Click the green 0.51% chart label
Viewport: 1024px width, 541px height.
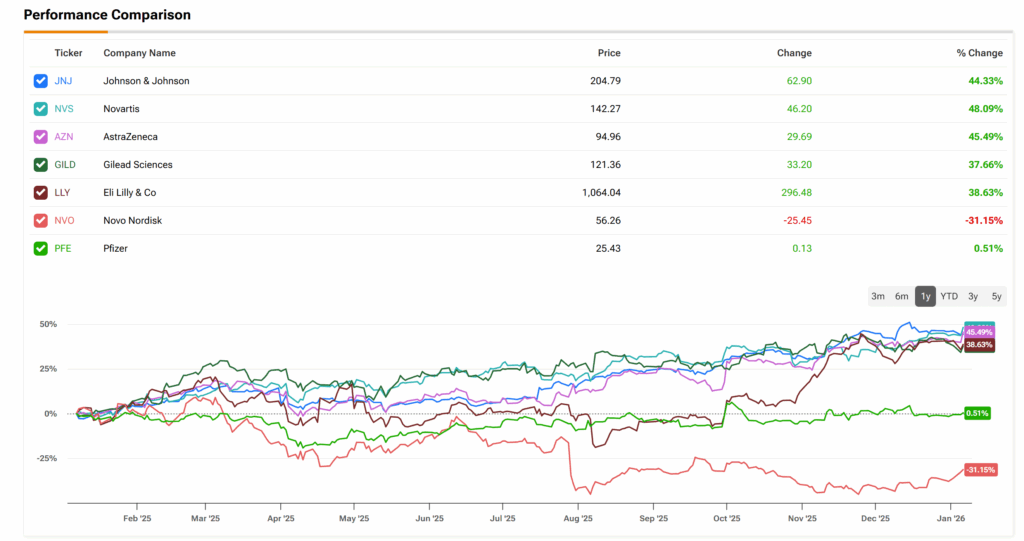(977, 413)
